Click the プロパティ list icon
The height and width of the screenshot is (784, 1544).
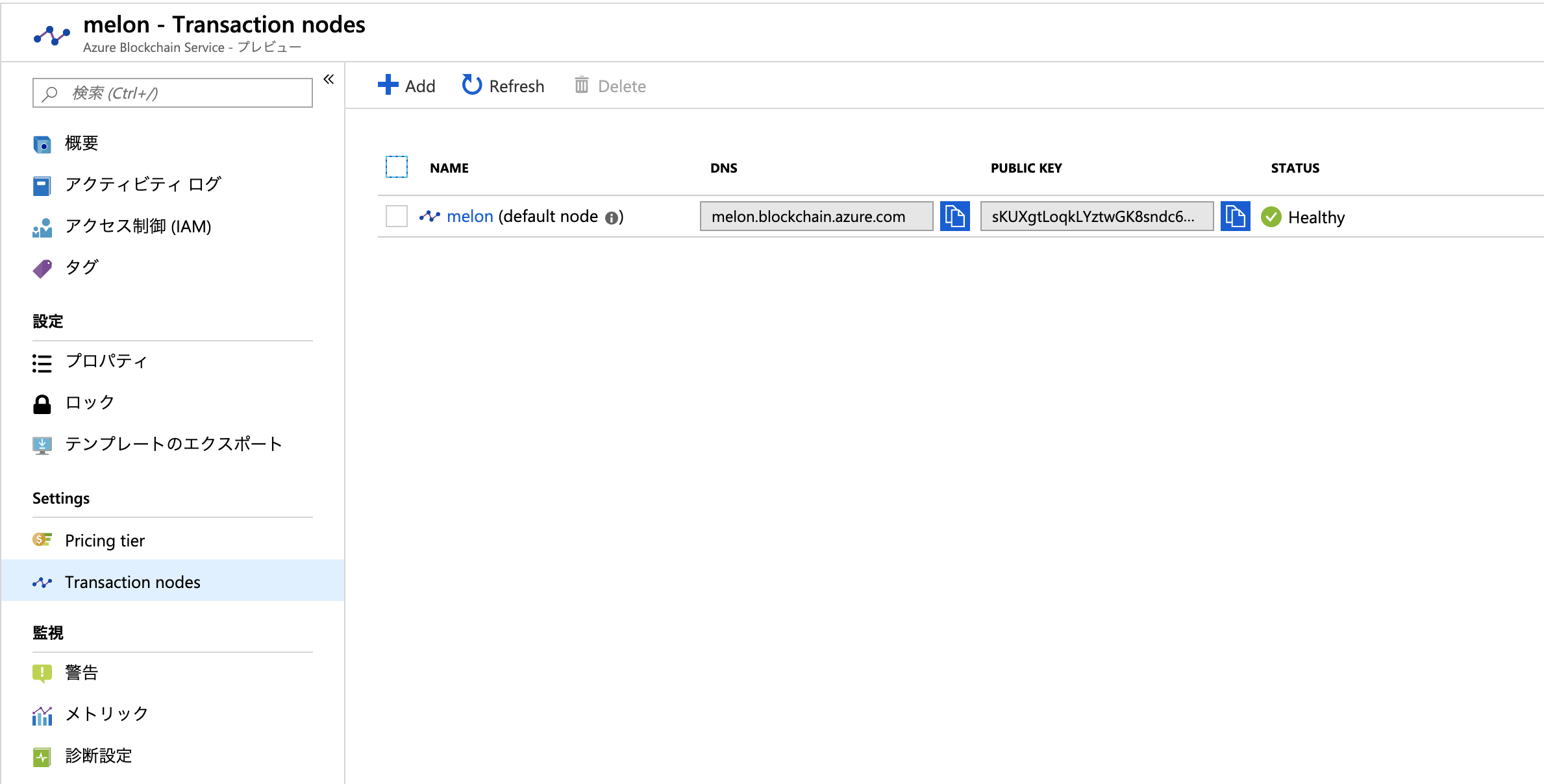click(42, 363)
